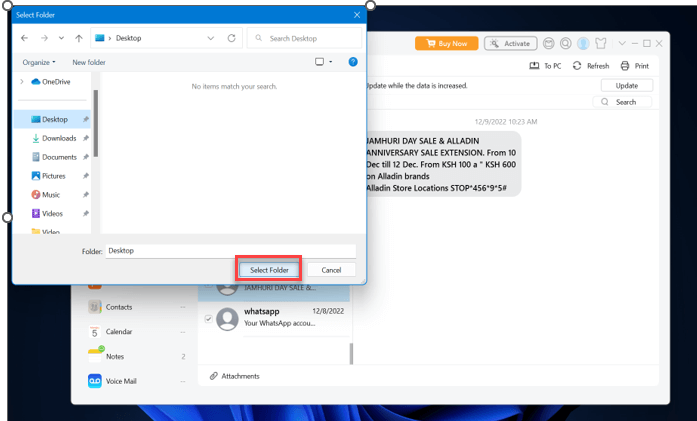Click the Voice Mail icon in sidebar
This screenshot has height=421, width=697.
(x=95, y=381)
